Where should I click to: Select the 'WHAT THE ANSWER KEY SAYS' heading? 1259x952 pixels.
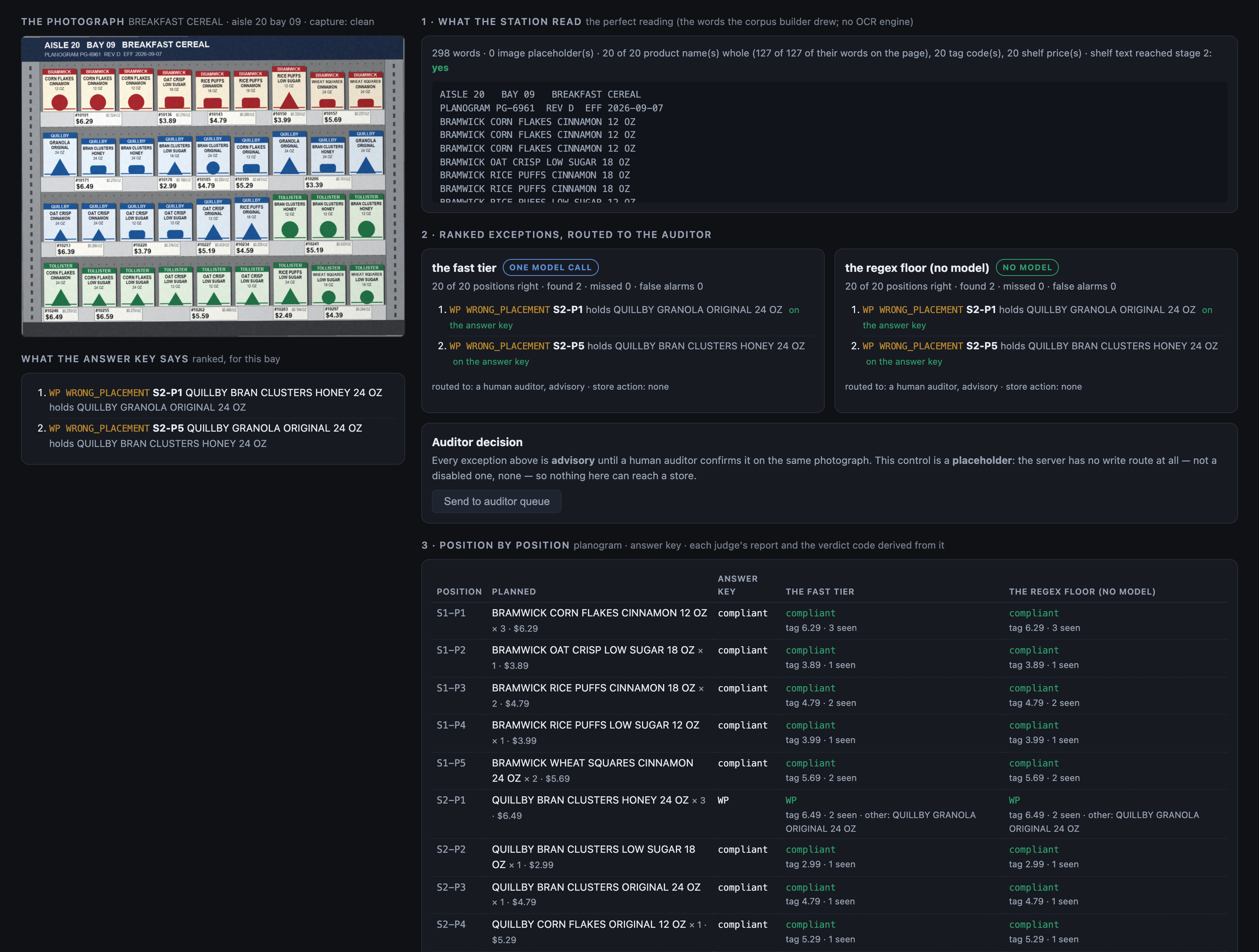[105, 359]
